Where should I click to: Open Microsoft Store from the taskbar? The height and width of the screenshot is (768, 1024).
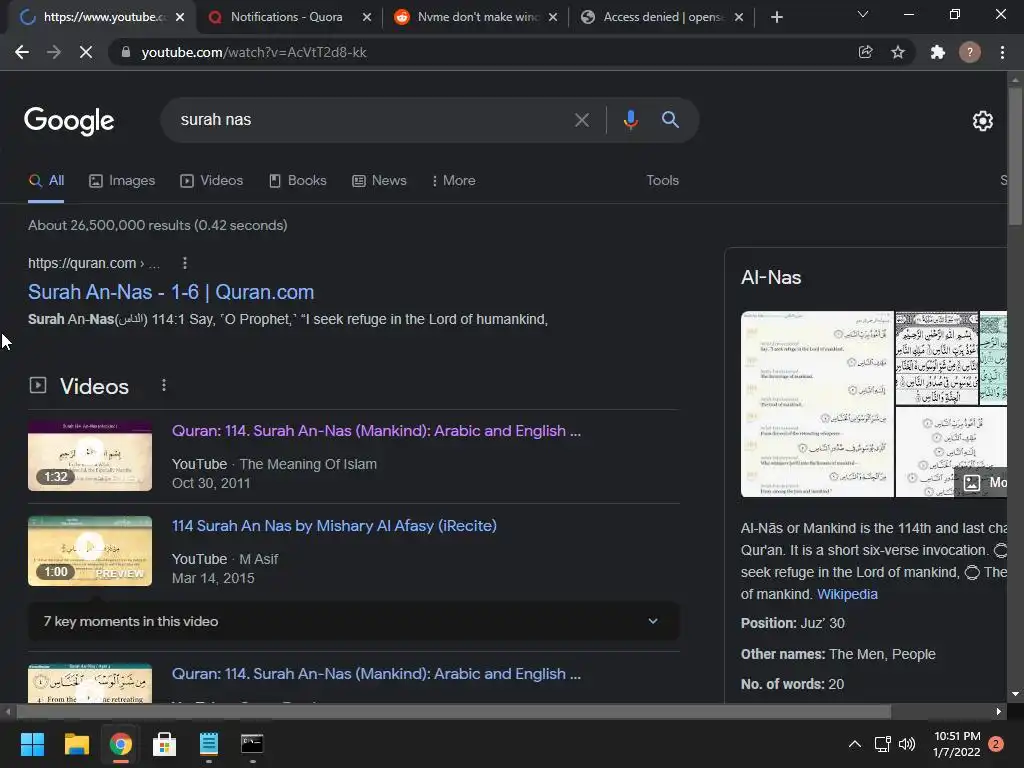click(165, 744)
